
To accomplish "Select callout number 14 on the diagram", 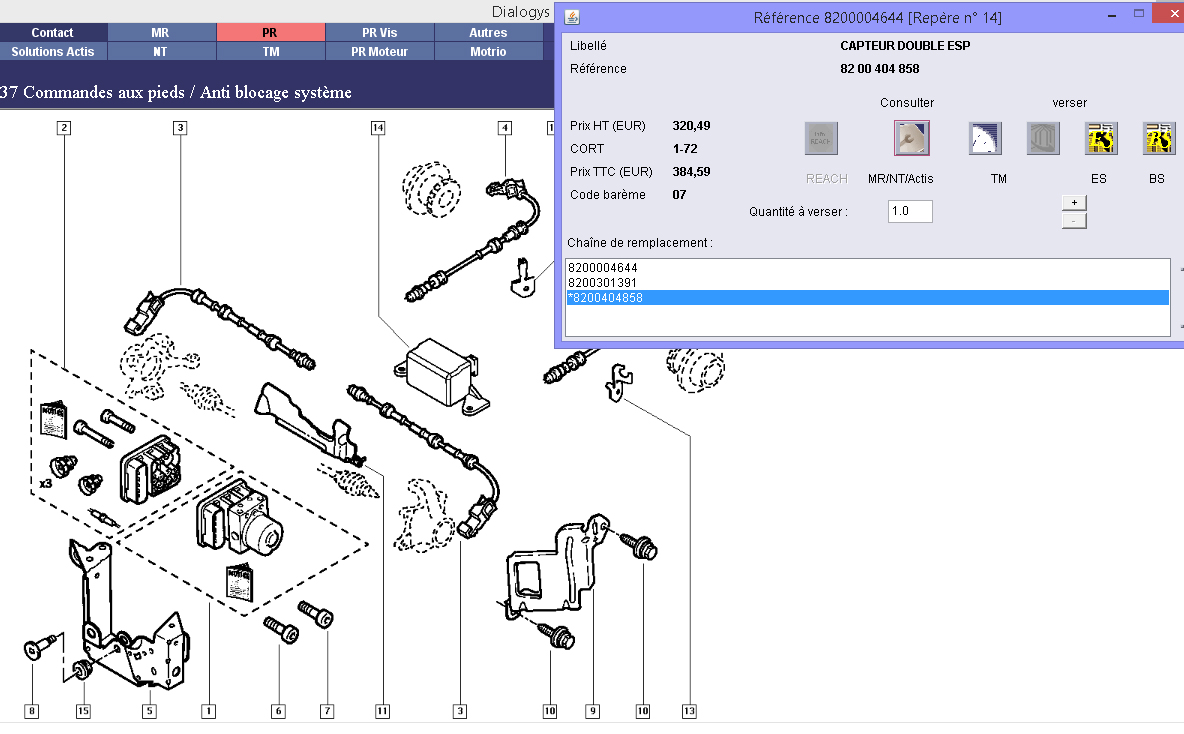I will coord(378,127).
